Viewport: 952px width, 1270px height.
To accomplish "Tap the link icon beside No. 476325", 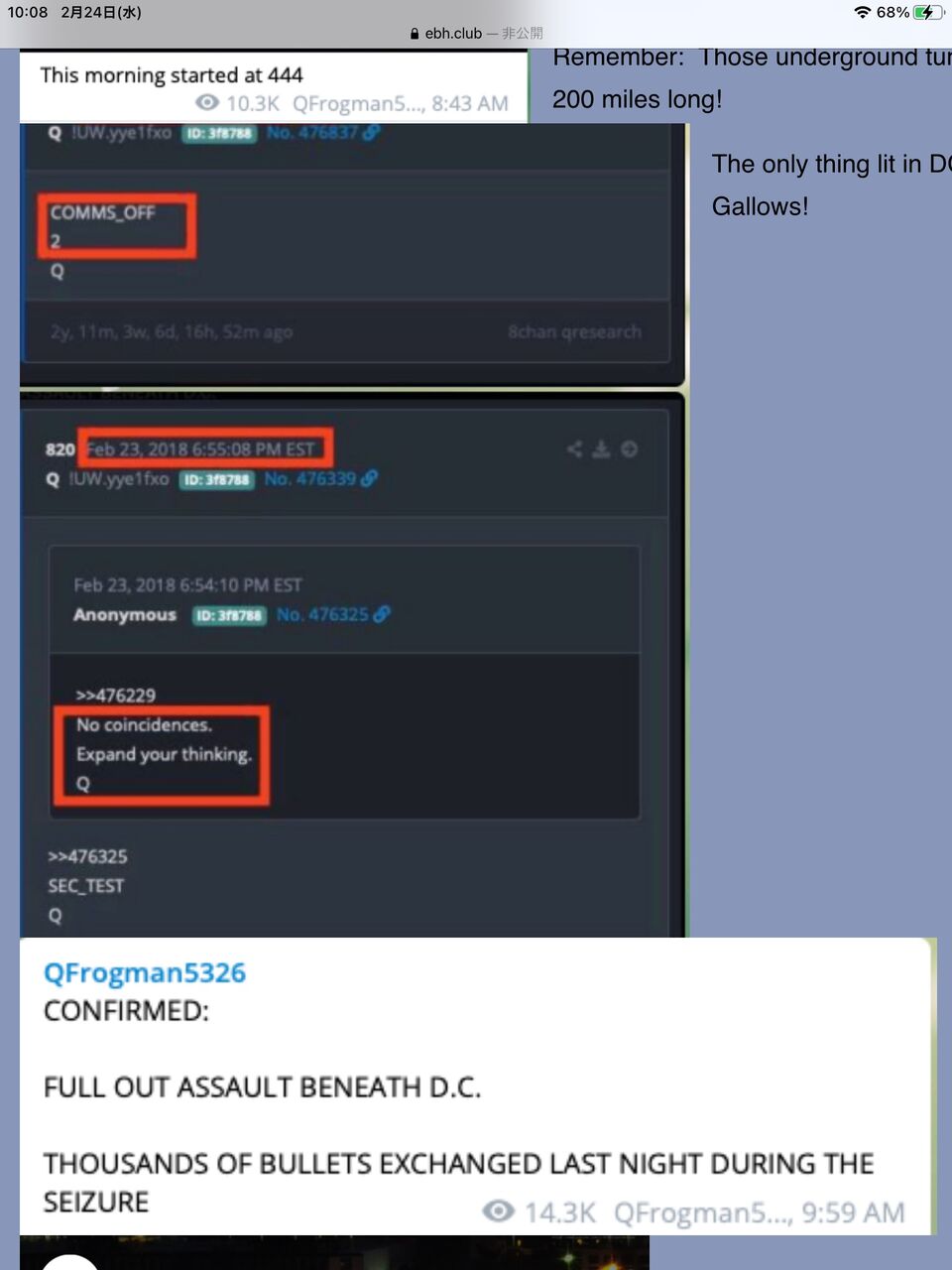I will [x=382, y=614].
